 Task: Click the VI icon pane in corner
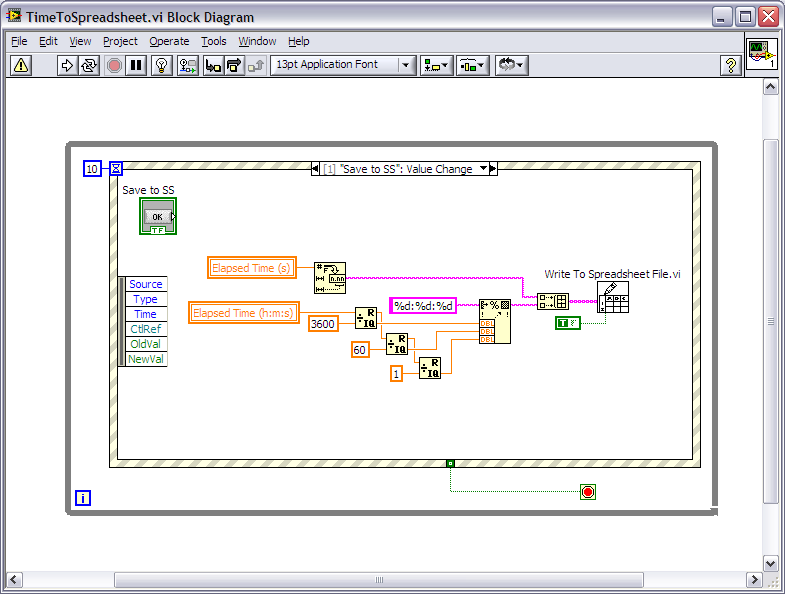coord(762,54)
